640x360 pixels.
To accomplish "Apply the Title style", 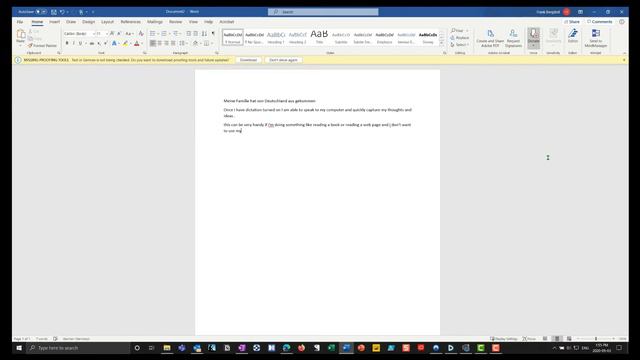I will (x=319, y=37).
